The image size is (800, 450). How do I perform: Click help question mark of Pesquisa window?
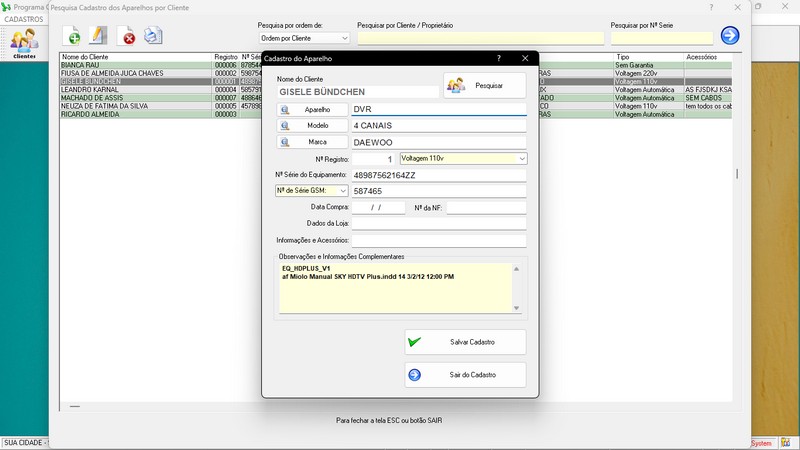click(711, 7)
